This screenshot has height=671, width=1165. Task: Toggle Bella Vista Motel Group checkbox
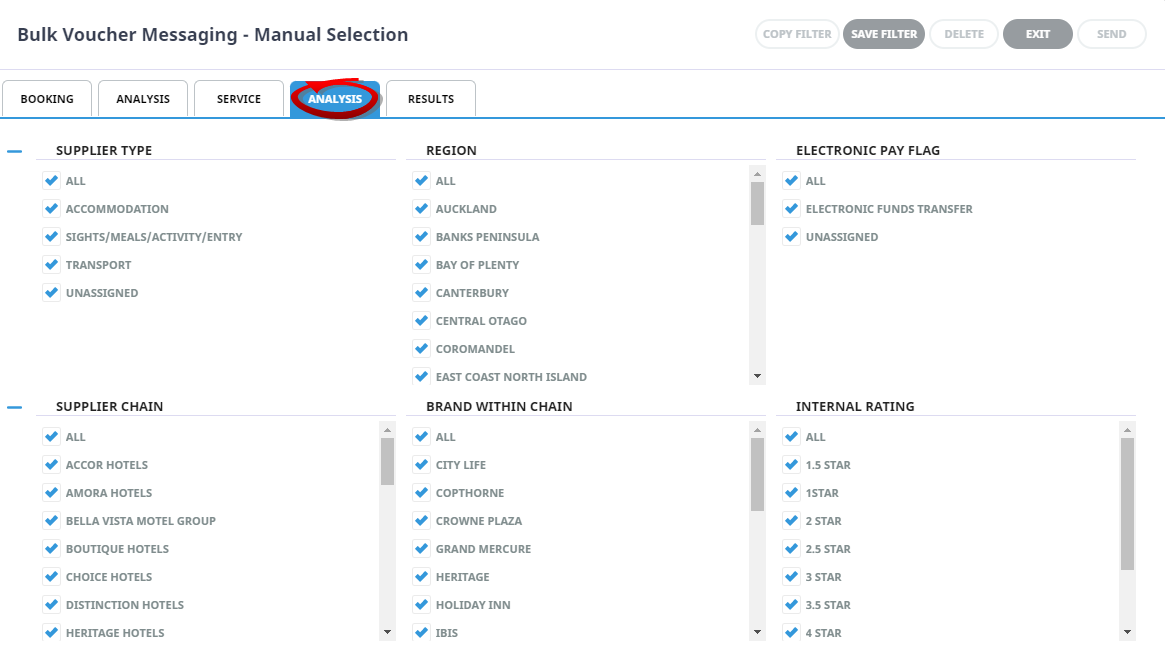tap(51, 521)
